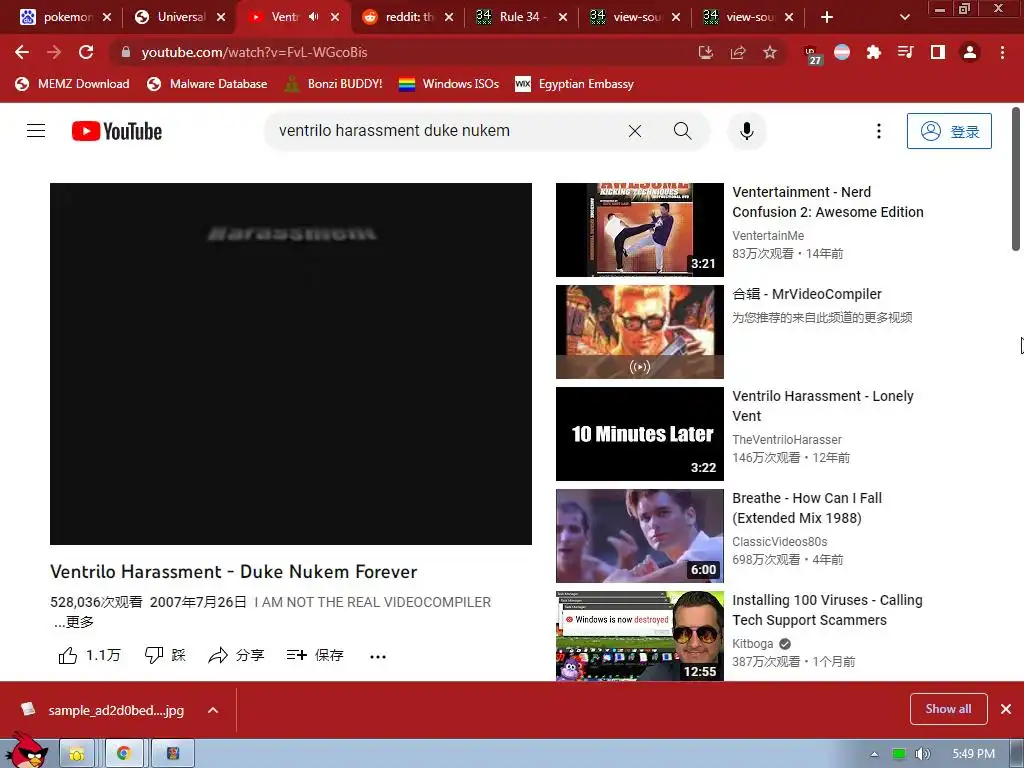Click the video player area
Viewport: 1024px width, 768px height.
click(x=291, y=364)
